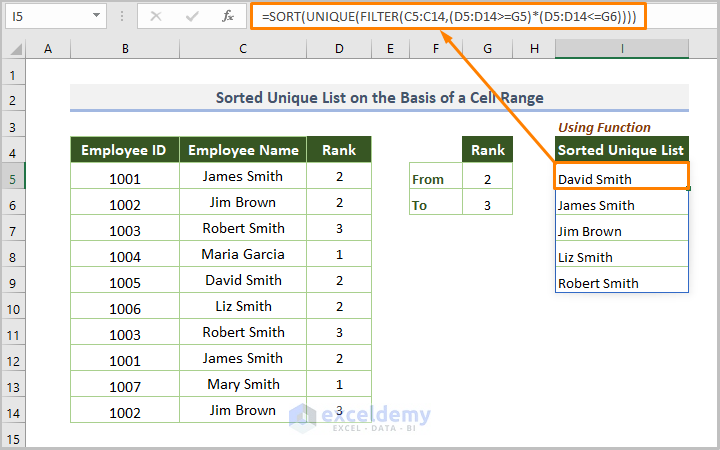720x450 pixels.
Task: Click the Enter checkmark icon in formula bar
Action: [191, 17]
